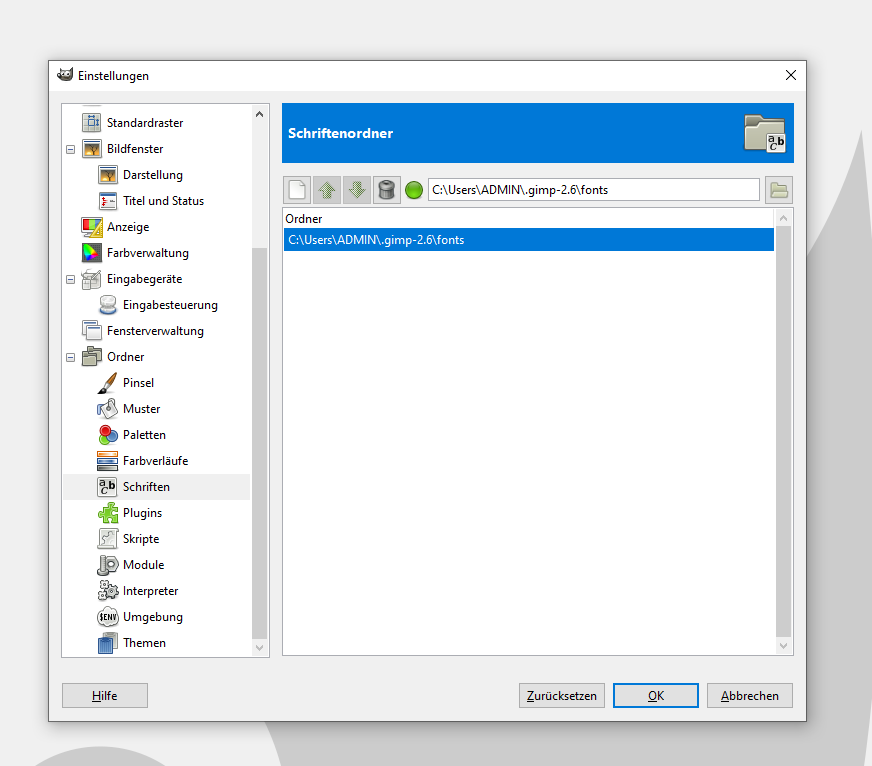The image size is (872, 766).
Task: Click the Hilfe button
Action: (x=105, y=696)
